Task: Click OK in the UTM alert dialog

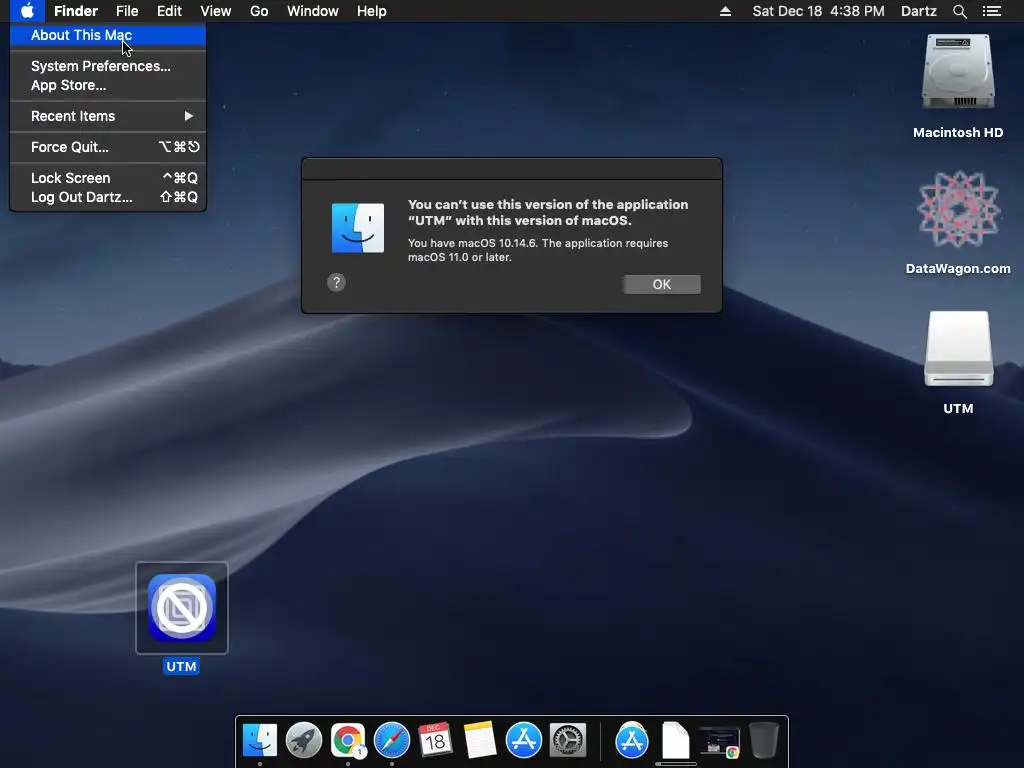Action: [662, 284]
